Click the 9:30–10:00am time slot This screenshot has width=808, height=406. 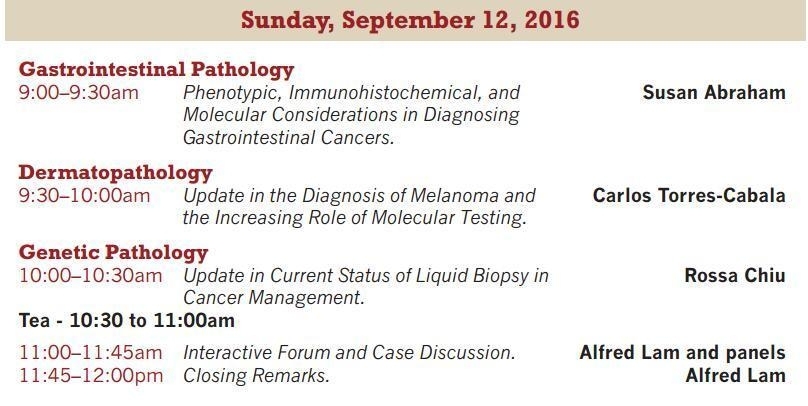(85, 196)
